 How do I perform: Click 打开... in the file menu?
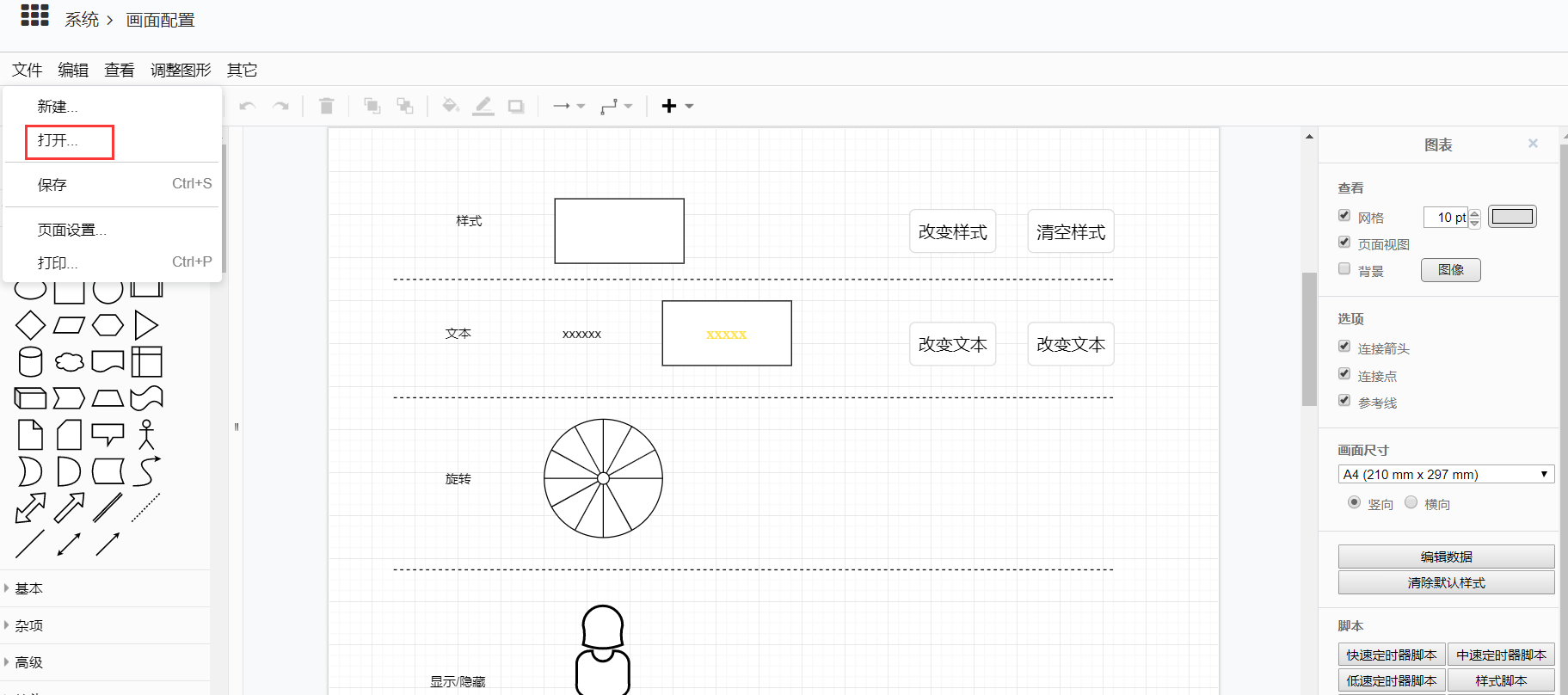click(58, 141)
